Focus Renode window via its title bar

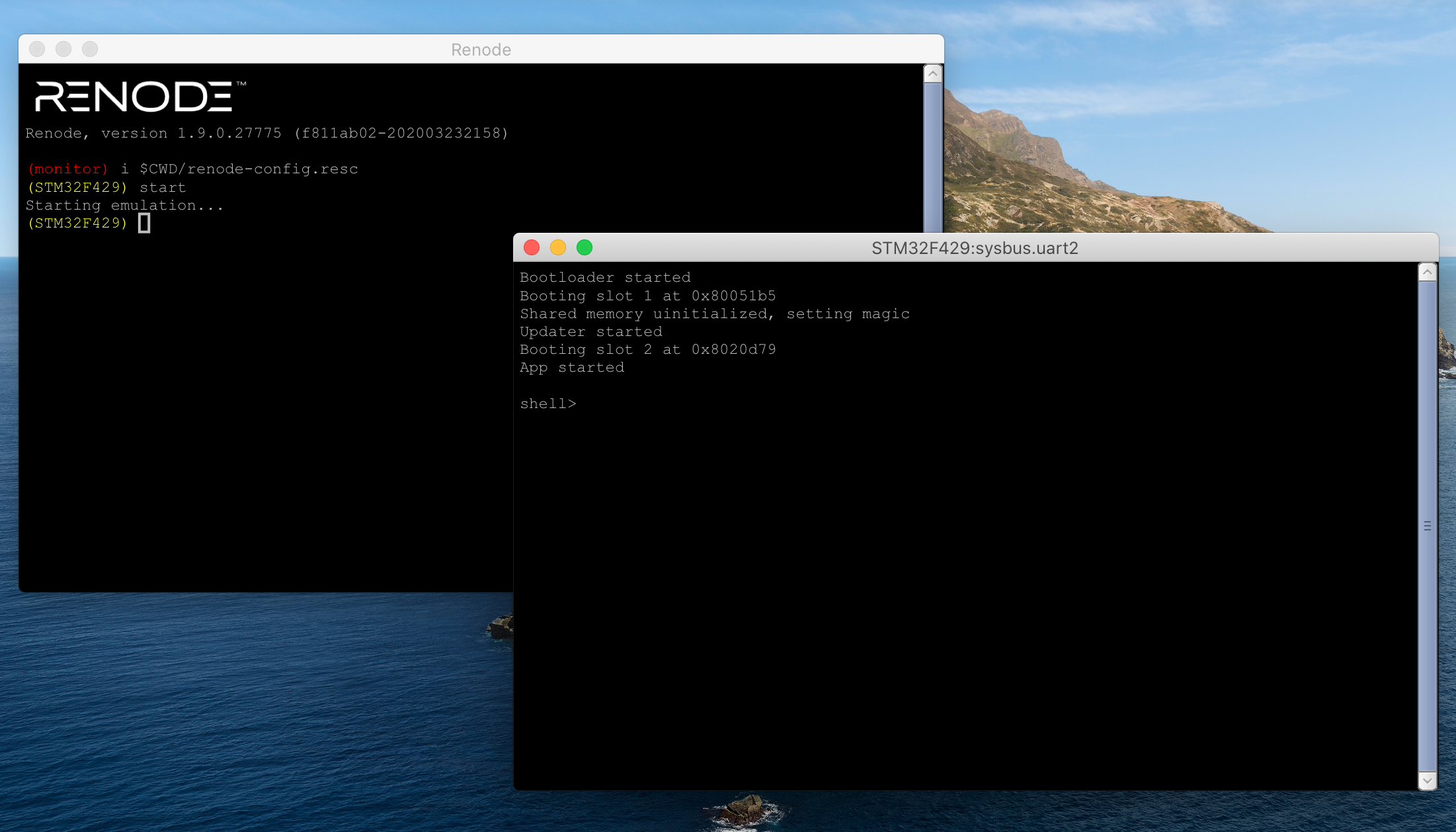tap(481, 50)
